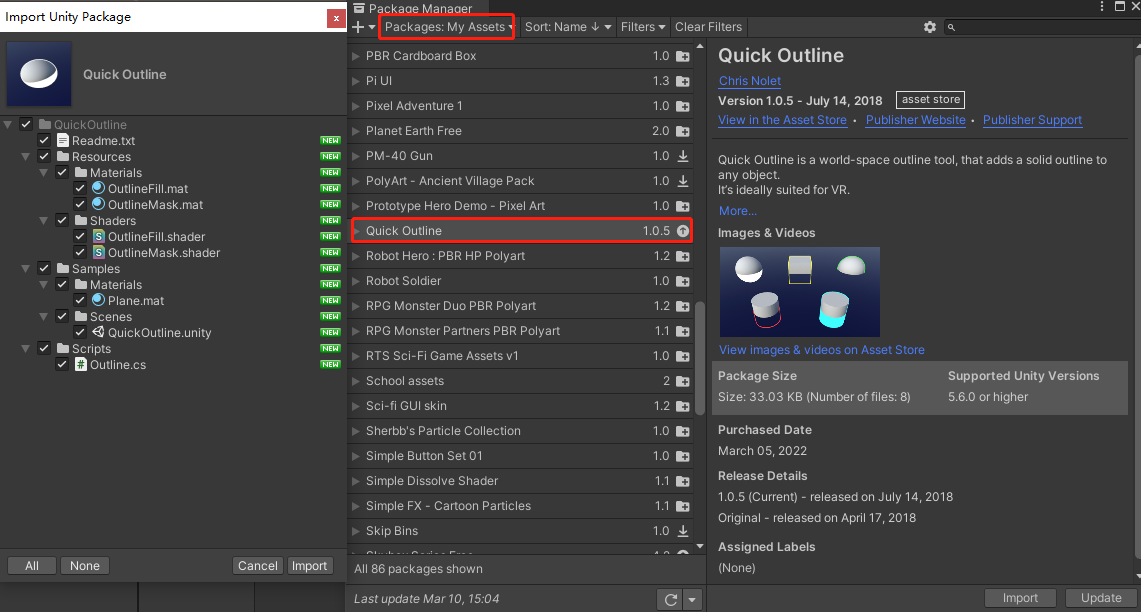Expand description with the More... link
1141x612 pixels.
737,211
